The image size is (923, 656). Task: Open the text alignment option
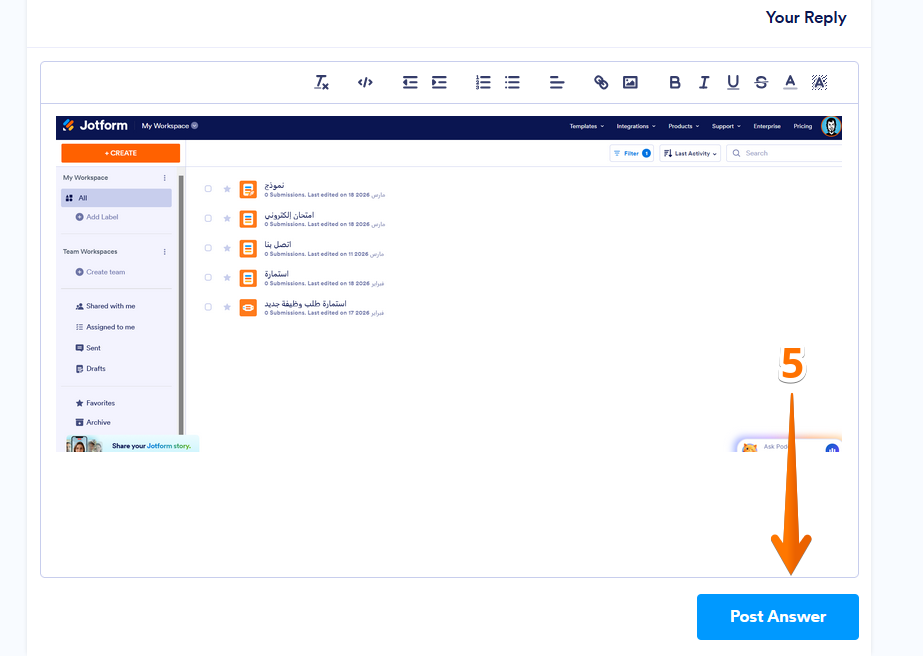click(x=557, y=82)
